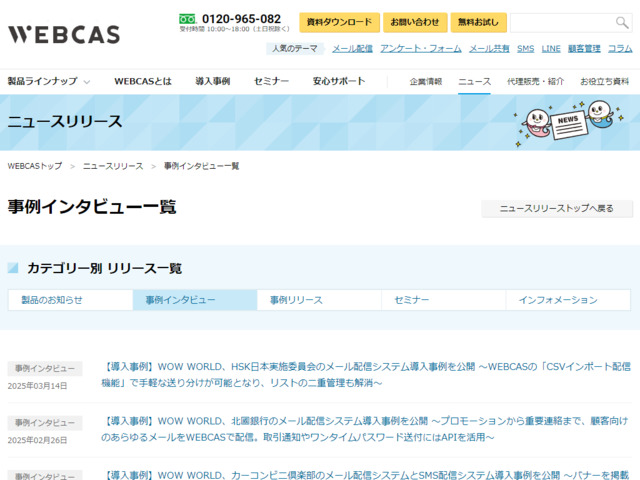The image size is (640, 480).
Task: Select セミナー category tab
Action: point(444,300)
